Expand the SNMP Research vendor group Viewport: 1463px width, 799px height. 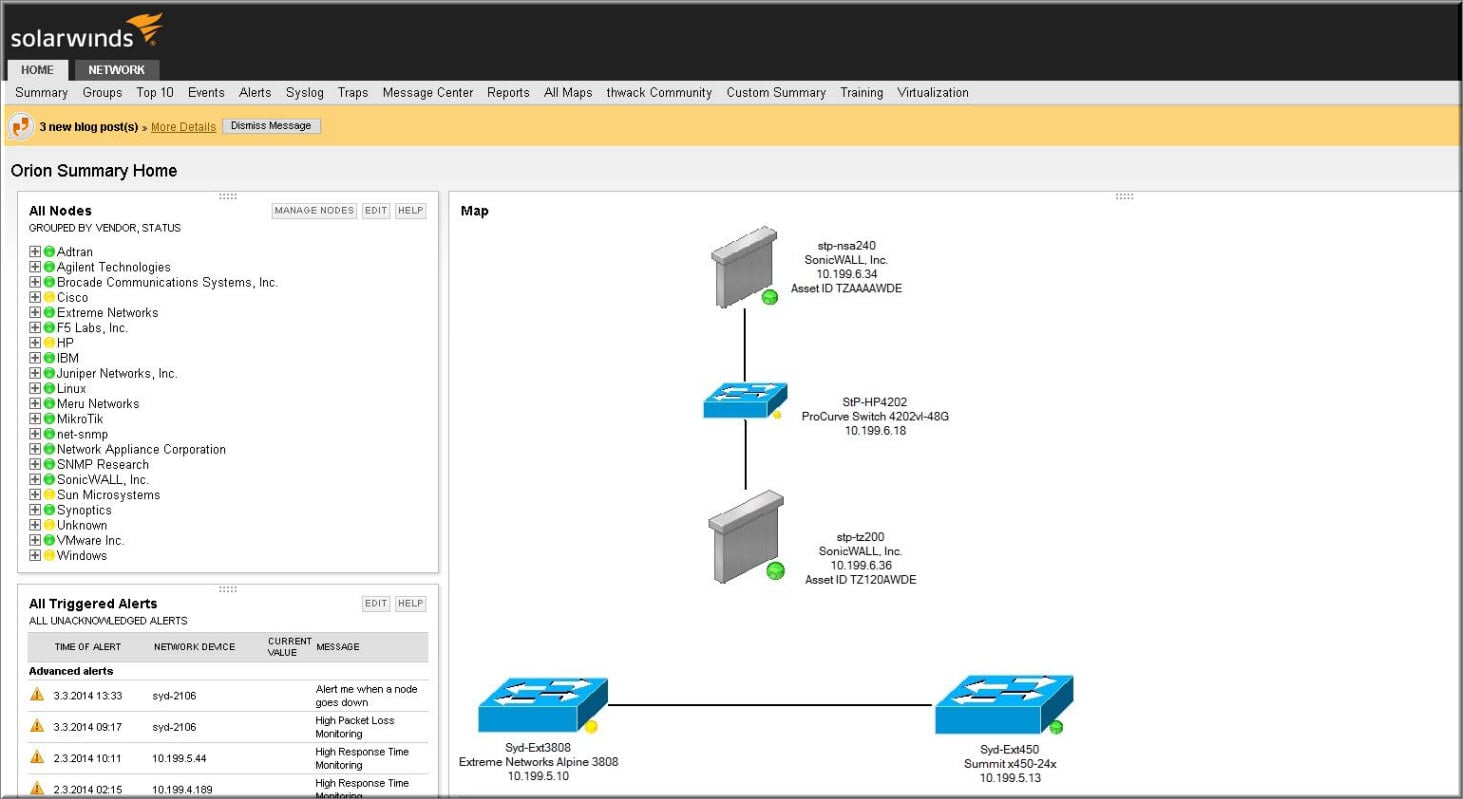[35, 464]
